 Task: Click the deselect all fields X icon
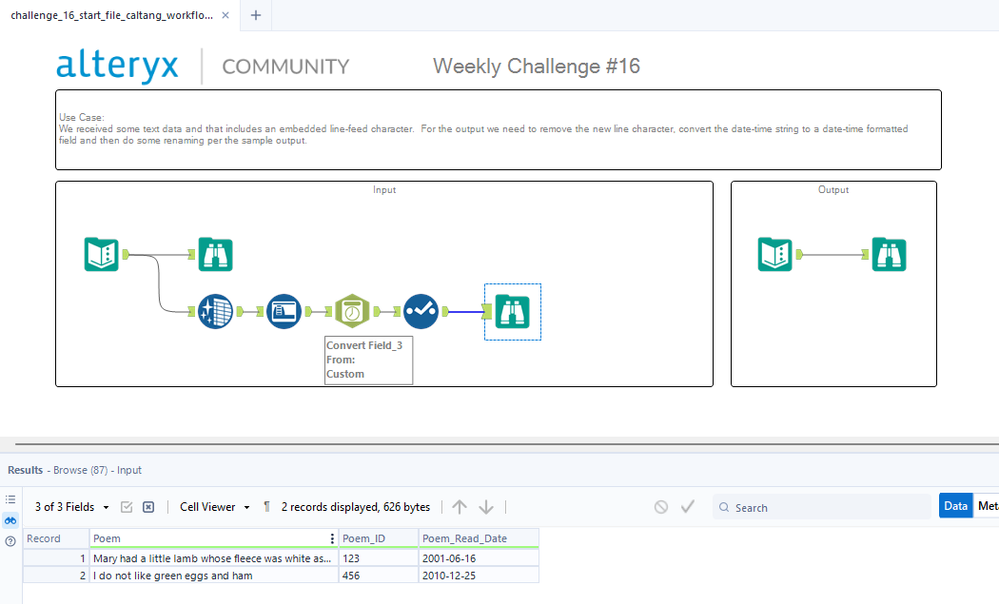148,507
